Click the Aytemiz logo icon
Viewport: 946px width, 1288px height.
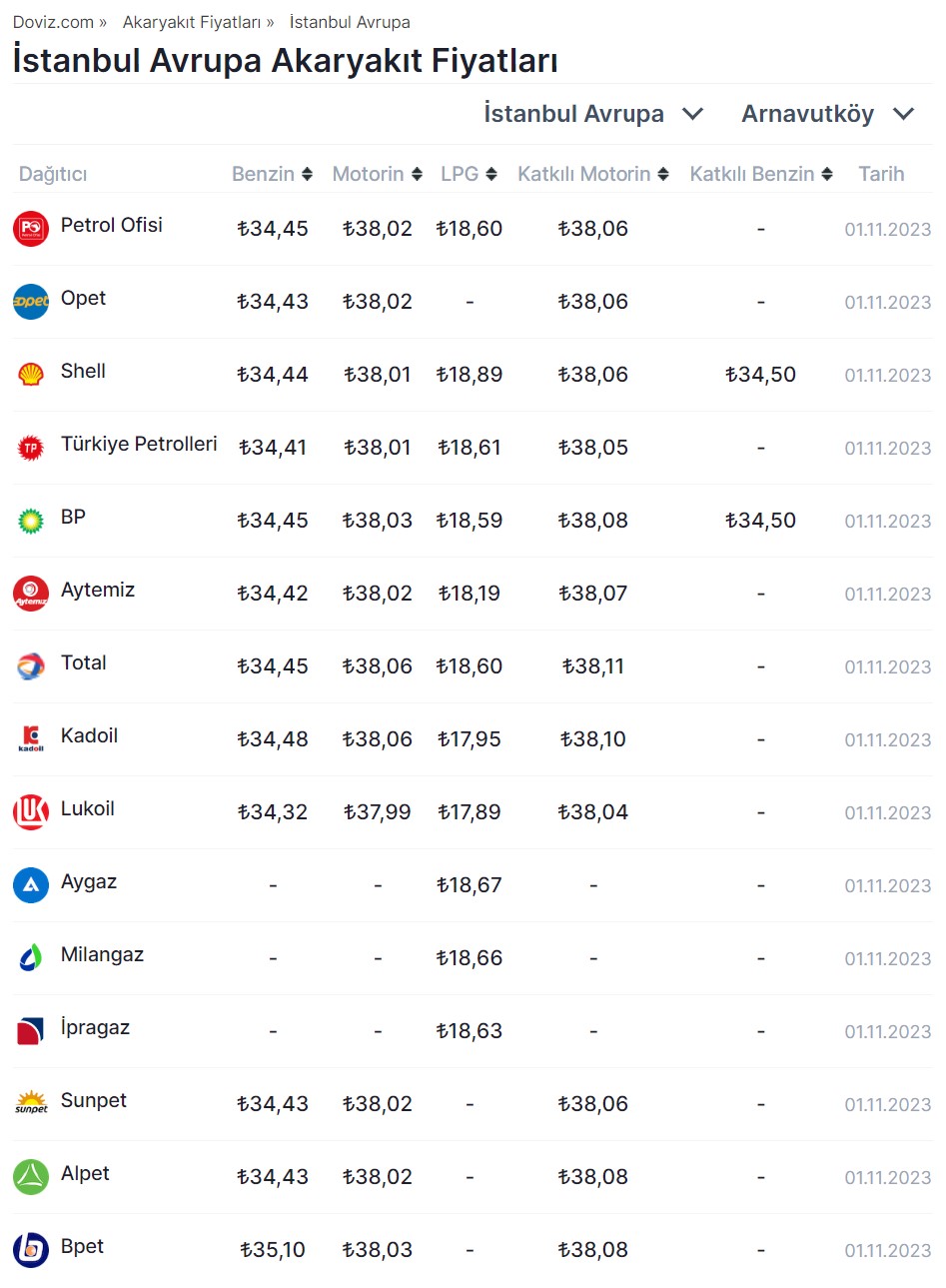[31, 594]
